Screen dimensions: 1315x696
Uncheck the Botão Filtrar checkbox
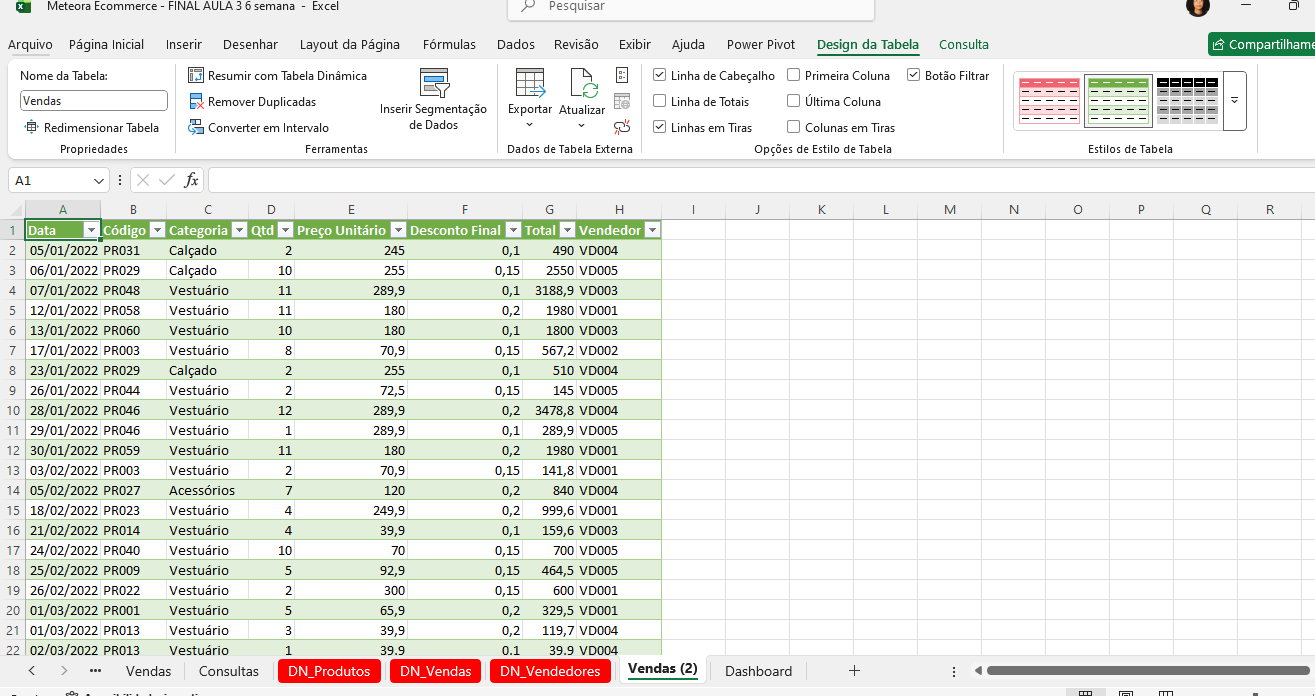click(x=914, y=76)
